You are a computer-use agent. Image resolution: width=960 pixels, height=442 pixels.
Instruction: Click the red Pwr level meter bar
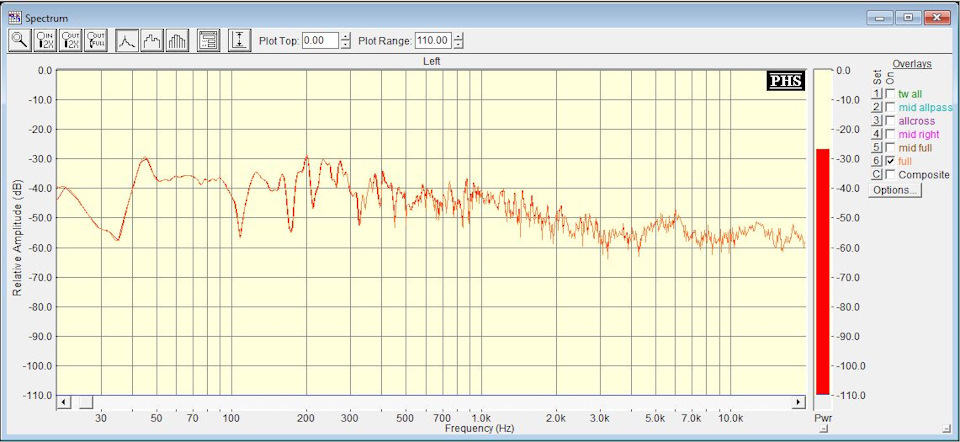(x=822, y=271)
